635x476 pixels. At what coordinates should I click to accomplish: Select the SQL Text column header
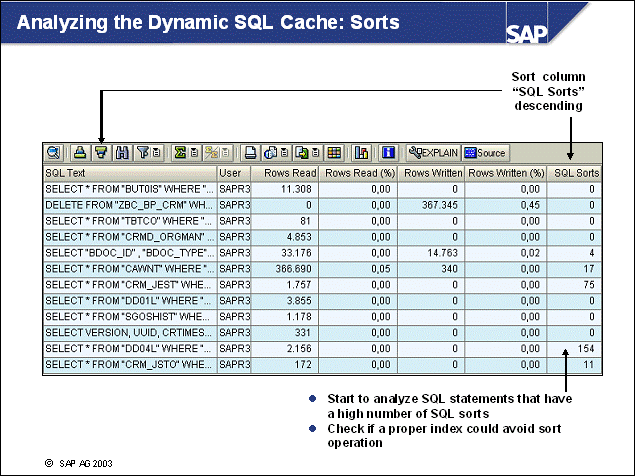pos(130,173)
